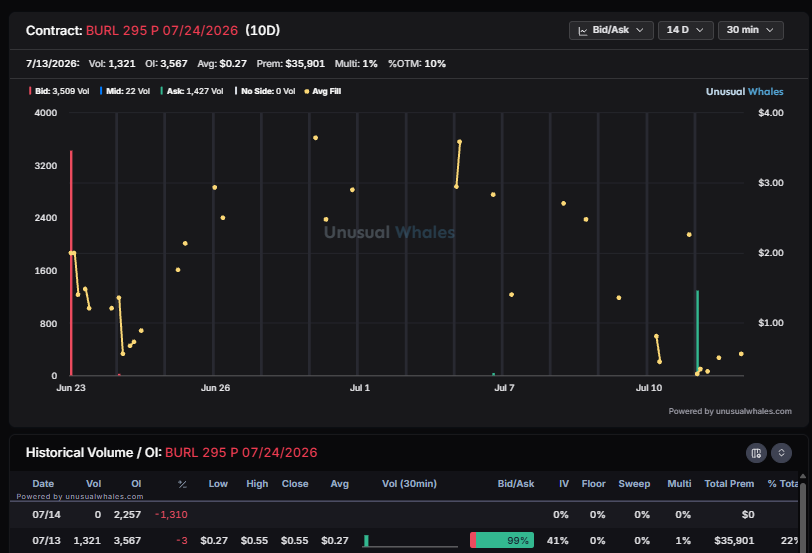Screen dimensions: 812x553
Task: Click the Historical Volume BURL 295 P link
Action: 241,453
